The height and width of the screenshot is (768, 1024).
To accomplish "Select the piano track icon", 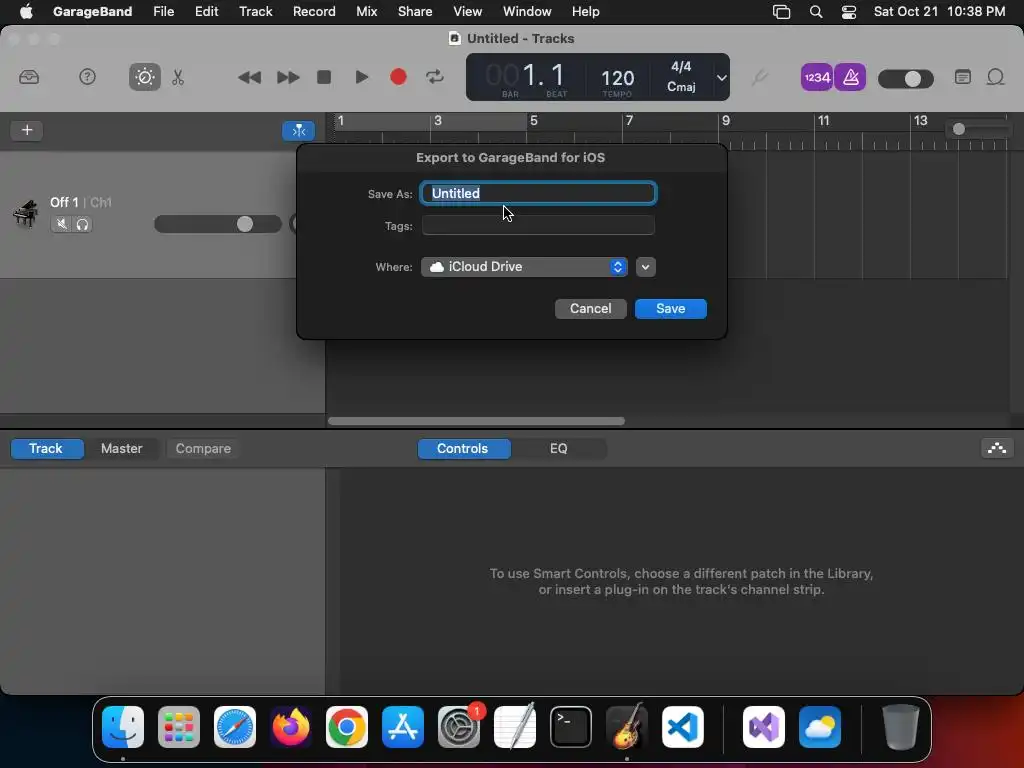I will coord(25,214).
